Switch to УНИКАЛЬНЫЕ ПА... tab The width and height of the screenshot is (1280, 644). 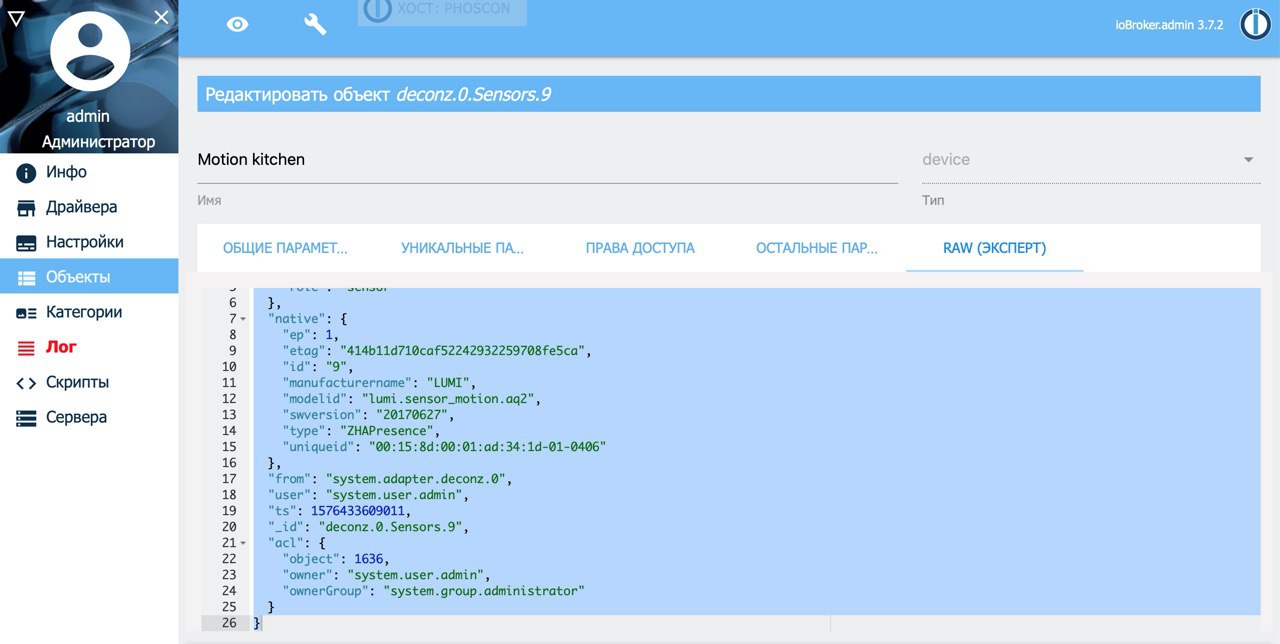[x=462, y=248]
